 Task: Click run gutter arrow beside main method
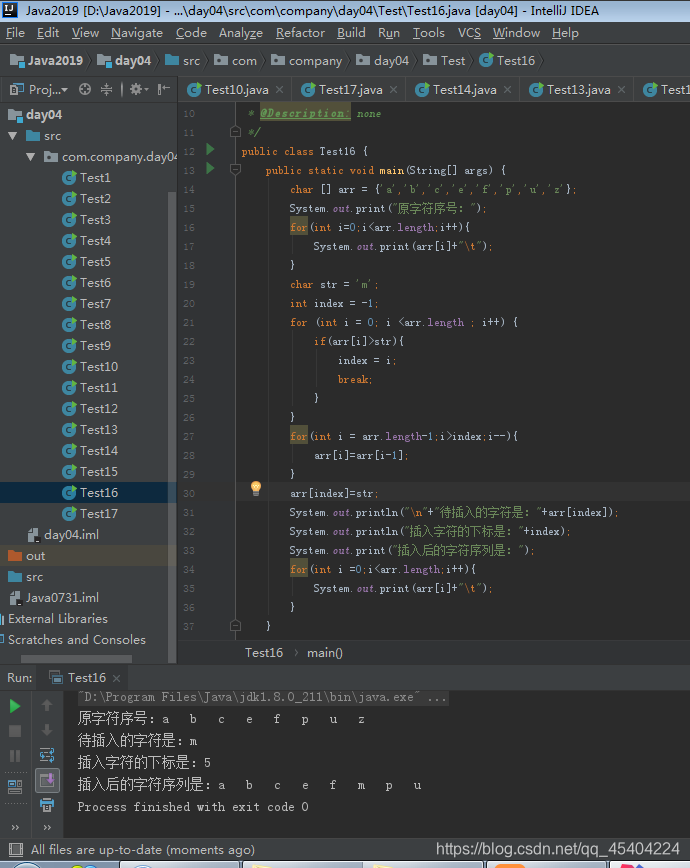(x=210, y=168)
